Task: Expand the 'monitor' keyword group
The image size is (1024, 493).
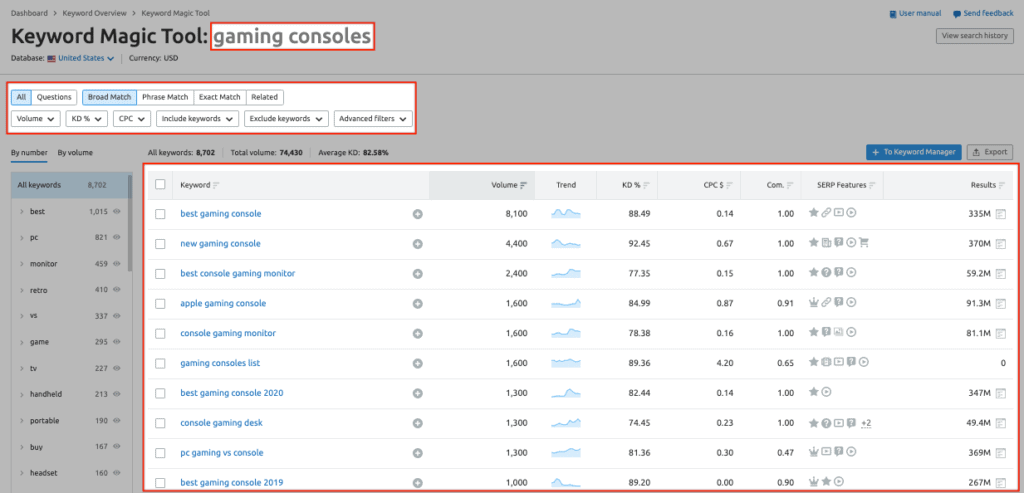Action: (22, 264)
